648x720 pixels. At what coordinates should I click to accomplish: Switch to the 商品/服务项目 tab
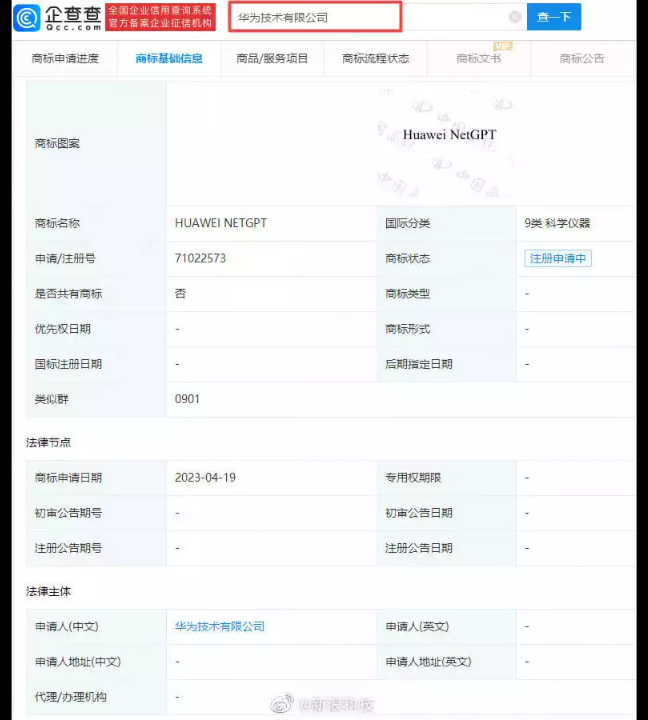pyautogui.click(x=272, y=58)
